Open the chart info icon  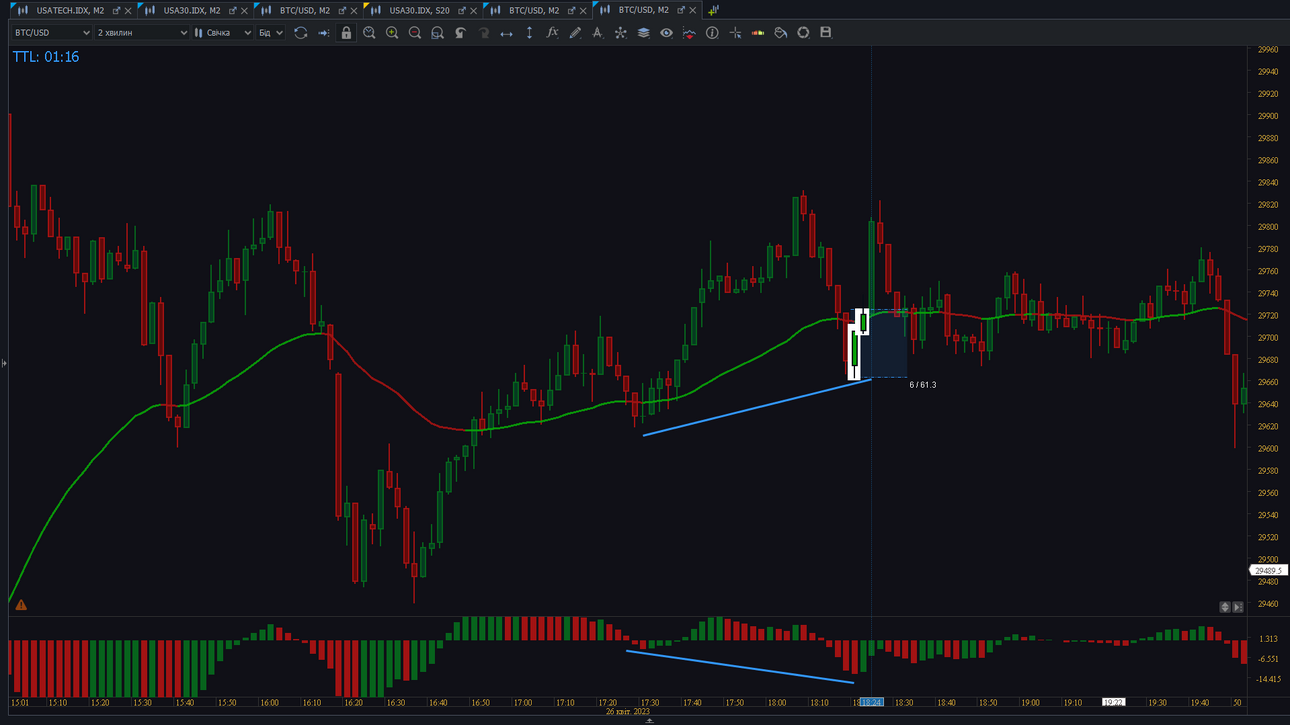coord(712,33)
